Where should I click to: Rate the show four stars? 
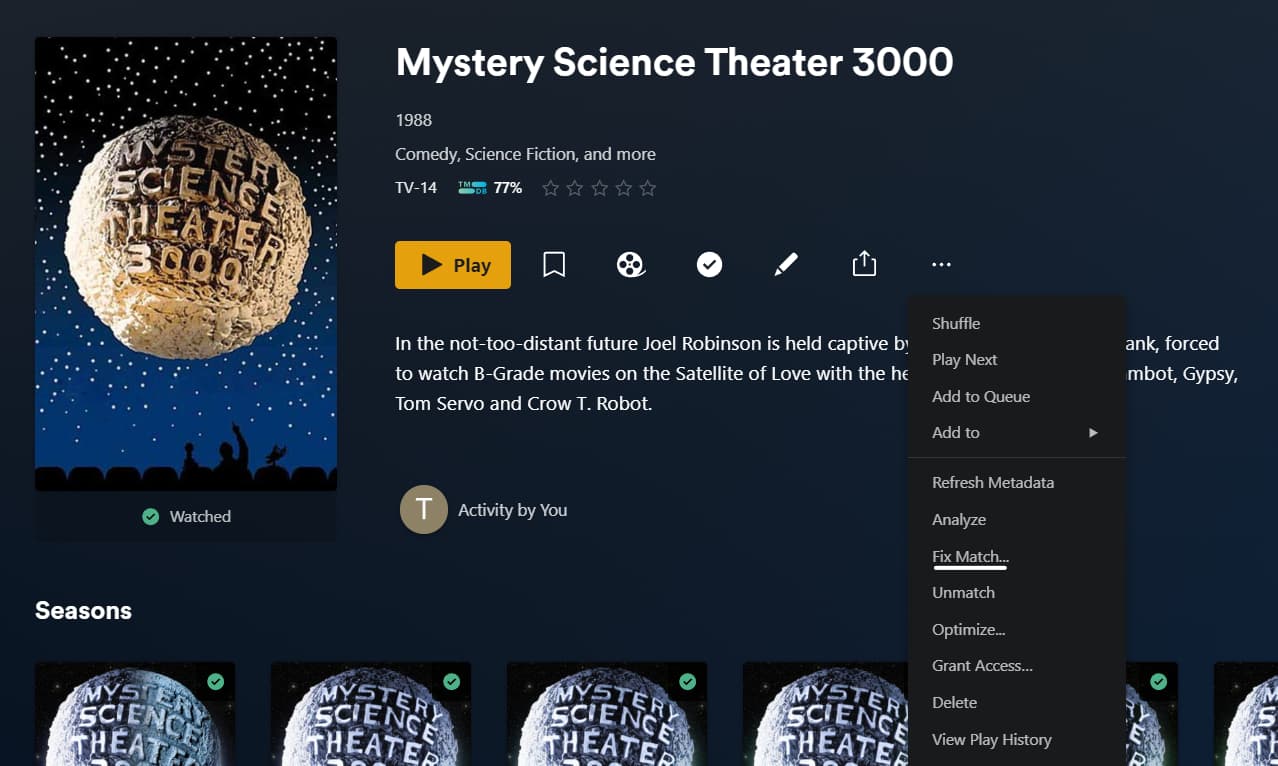tap(623, 188)
